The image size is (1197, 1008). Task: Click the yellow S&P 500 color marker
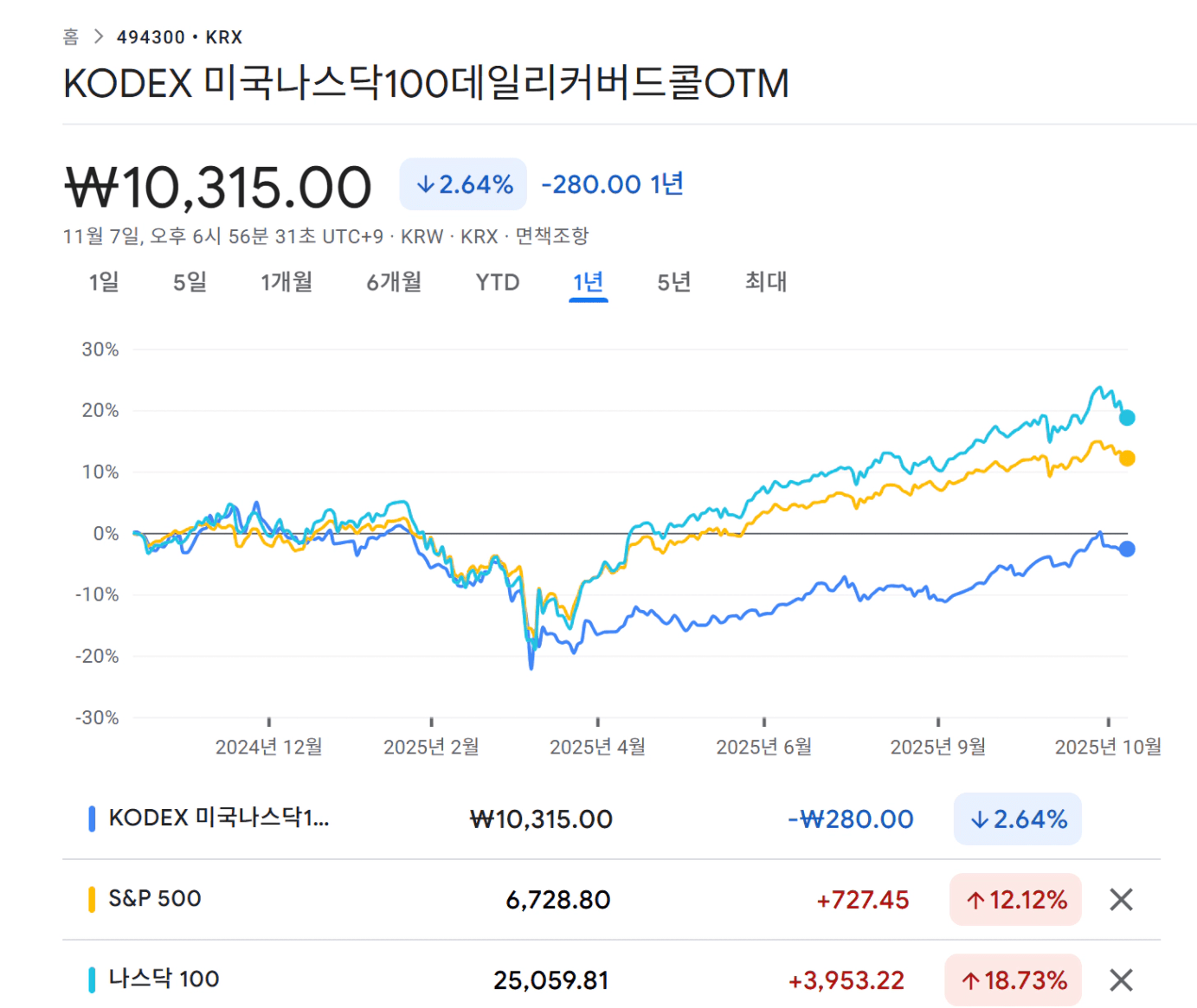(x=92, y=899)
